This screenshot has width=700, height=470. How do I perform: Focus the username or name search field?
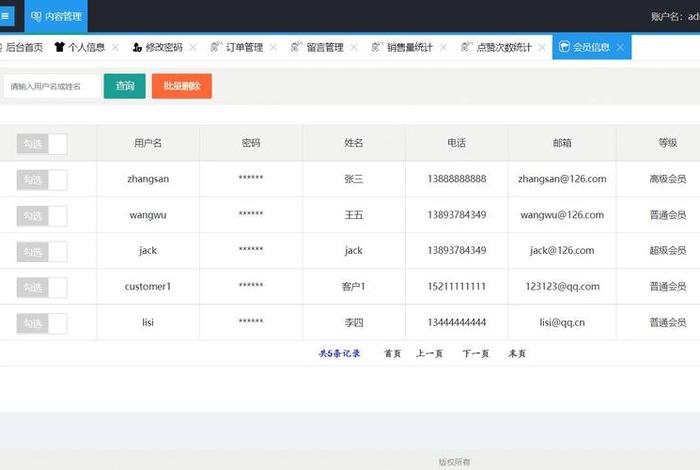point(52,86)
